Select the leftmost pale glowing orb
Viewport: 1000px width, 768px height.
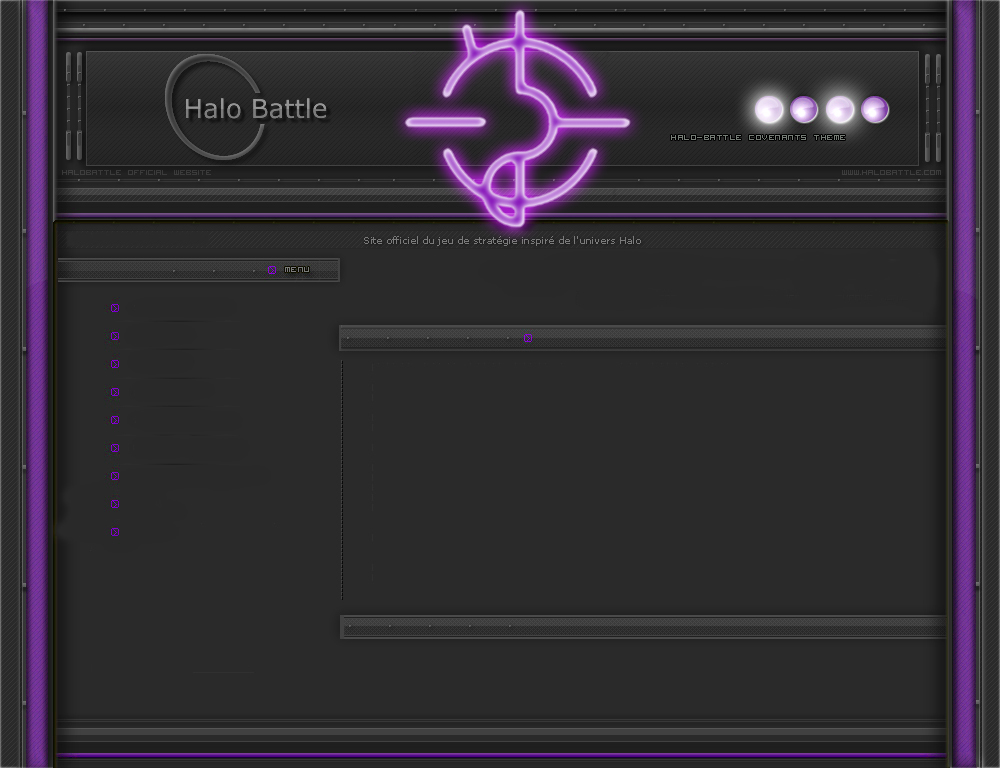[769, 110]
